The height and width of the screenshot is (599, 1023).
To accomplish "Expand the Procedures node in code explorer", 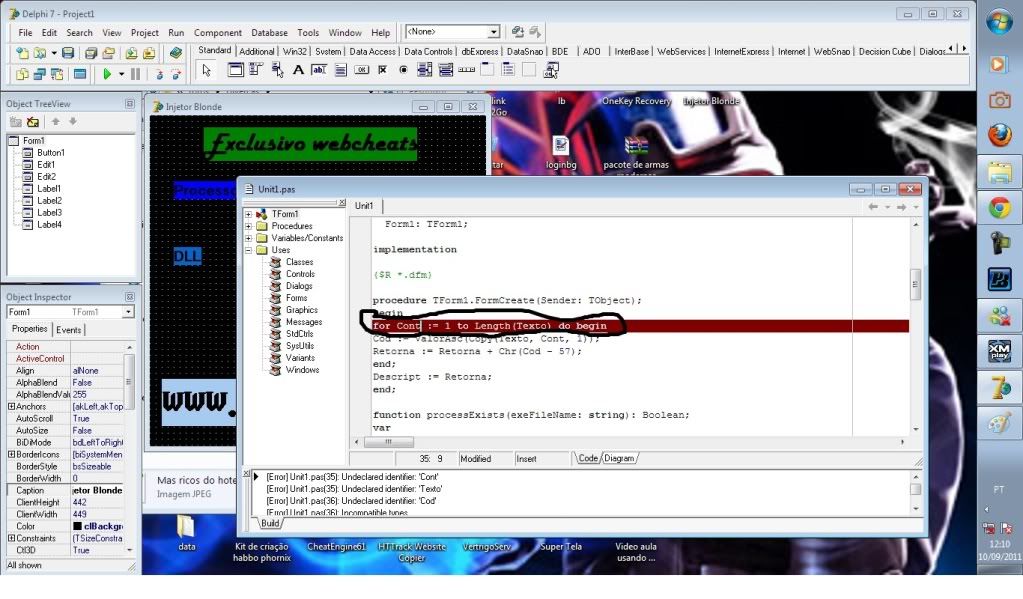I will [249, 226].
